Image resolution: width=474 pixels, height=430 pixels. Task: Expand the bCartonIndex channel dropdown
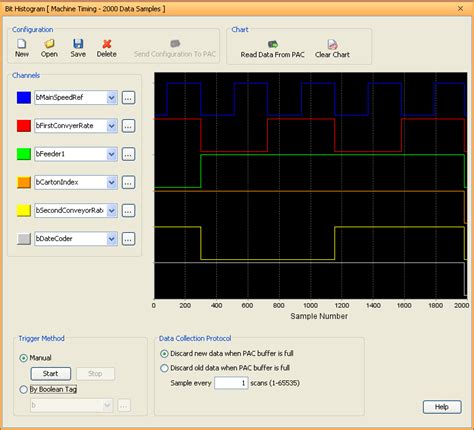(x=112, y=182)
